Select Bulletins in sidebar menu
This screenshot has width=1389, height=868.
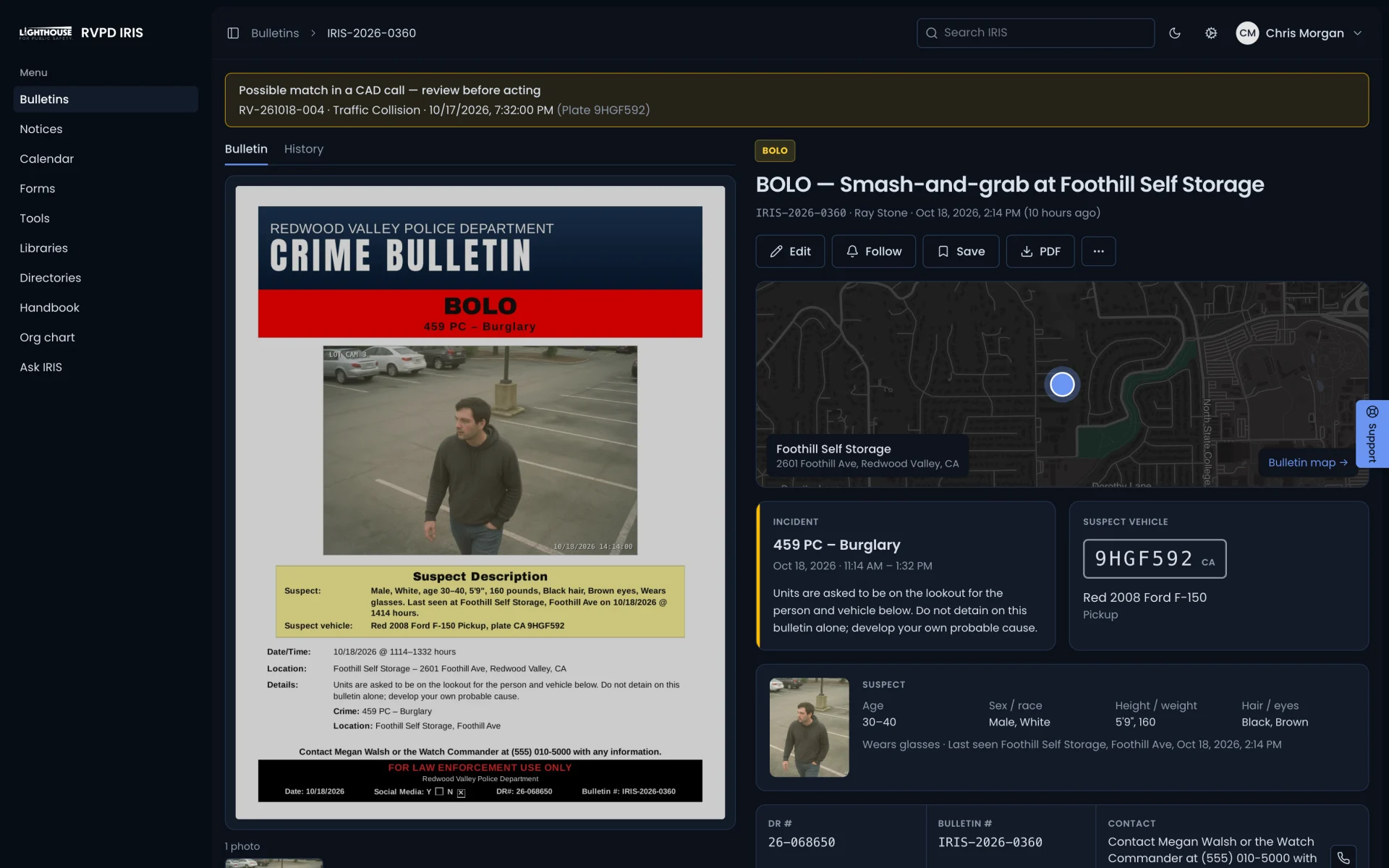pos(106,99)
